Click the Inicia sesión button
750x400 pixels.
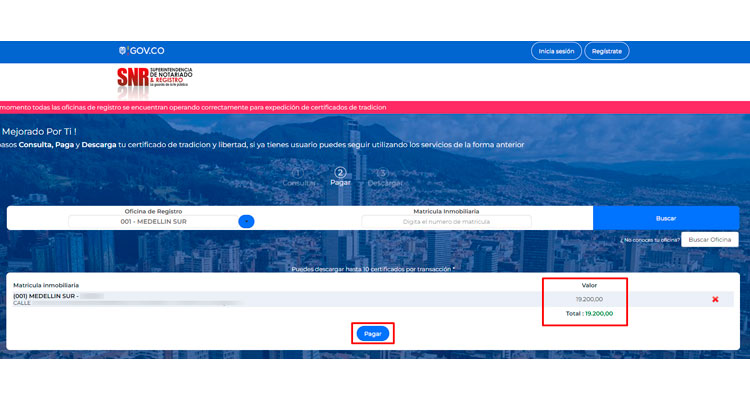(x=556, y=51)
